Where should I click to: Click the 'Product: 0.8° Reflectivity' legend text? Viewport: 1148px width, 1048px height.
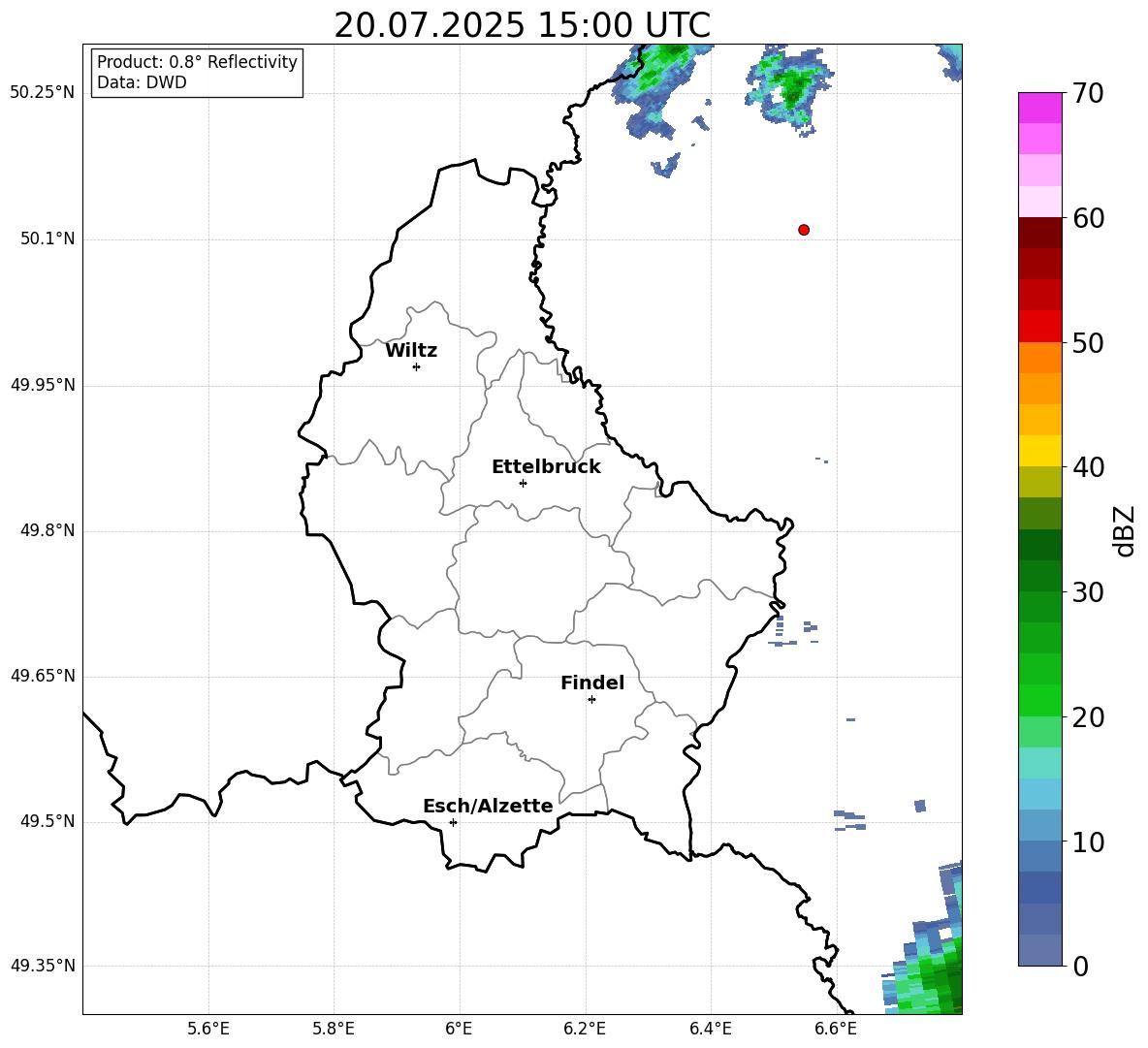[x=197, y=62]
